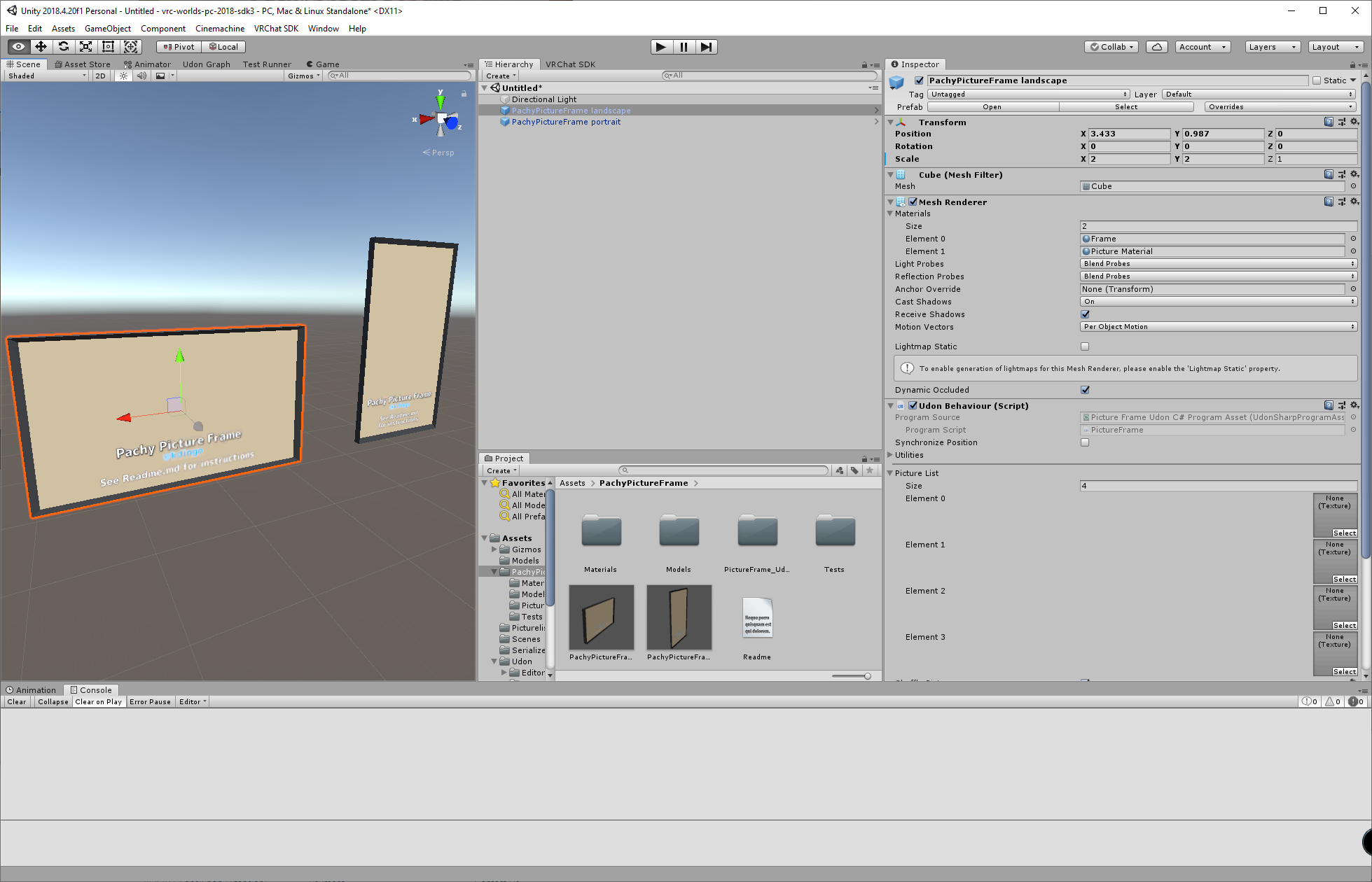The width and height of the screenshot is (1372, 882).
Task: Enable the Lightmap Static checkbox
Action: point(1085,346)
